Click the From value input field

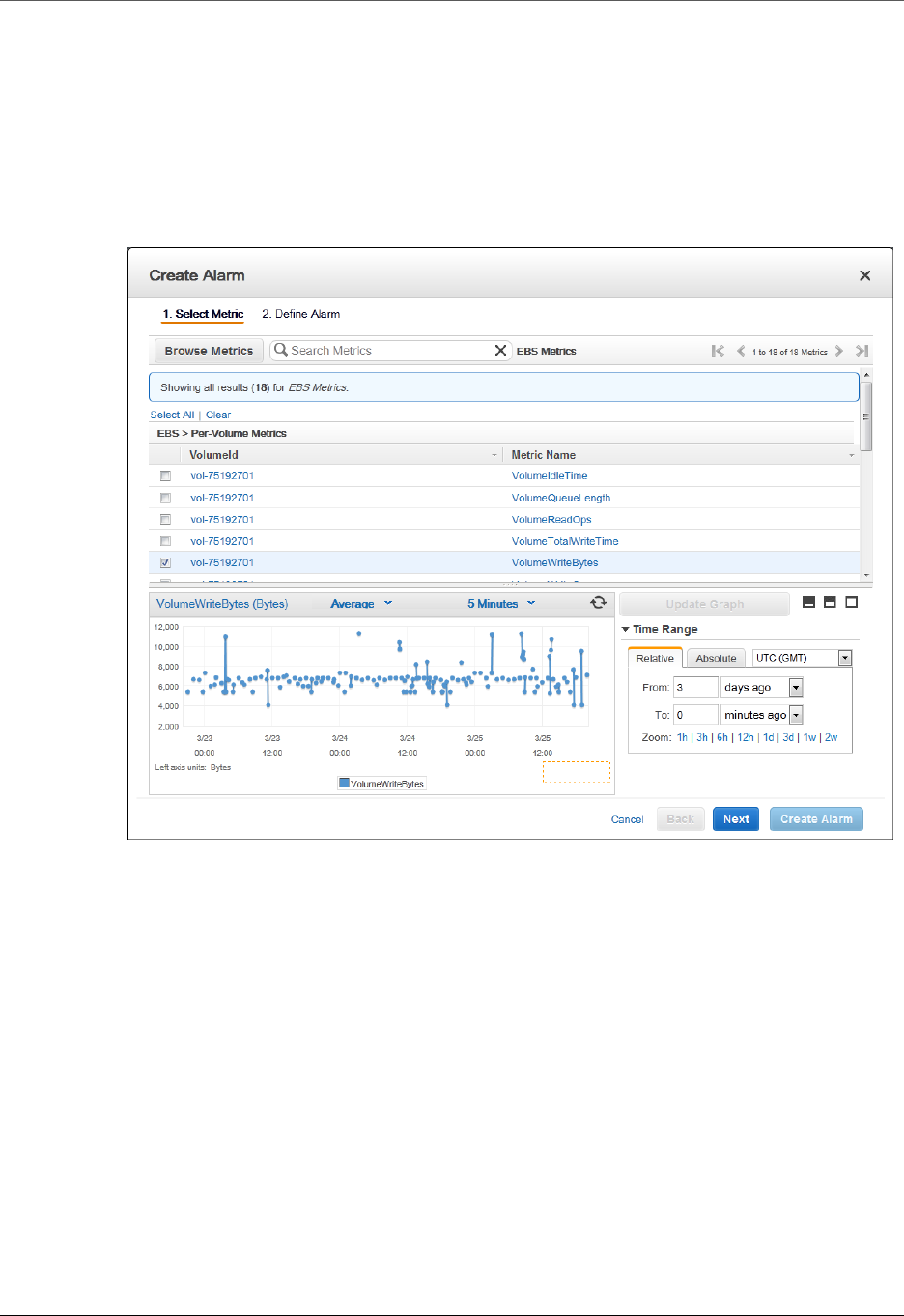point(695,687)
